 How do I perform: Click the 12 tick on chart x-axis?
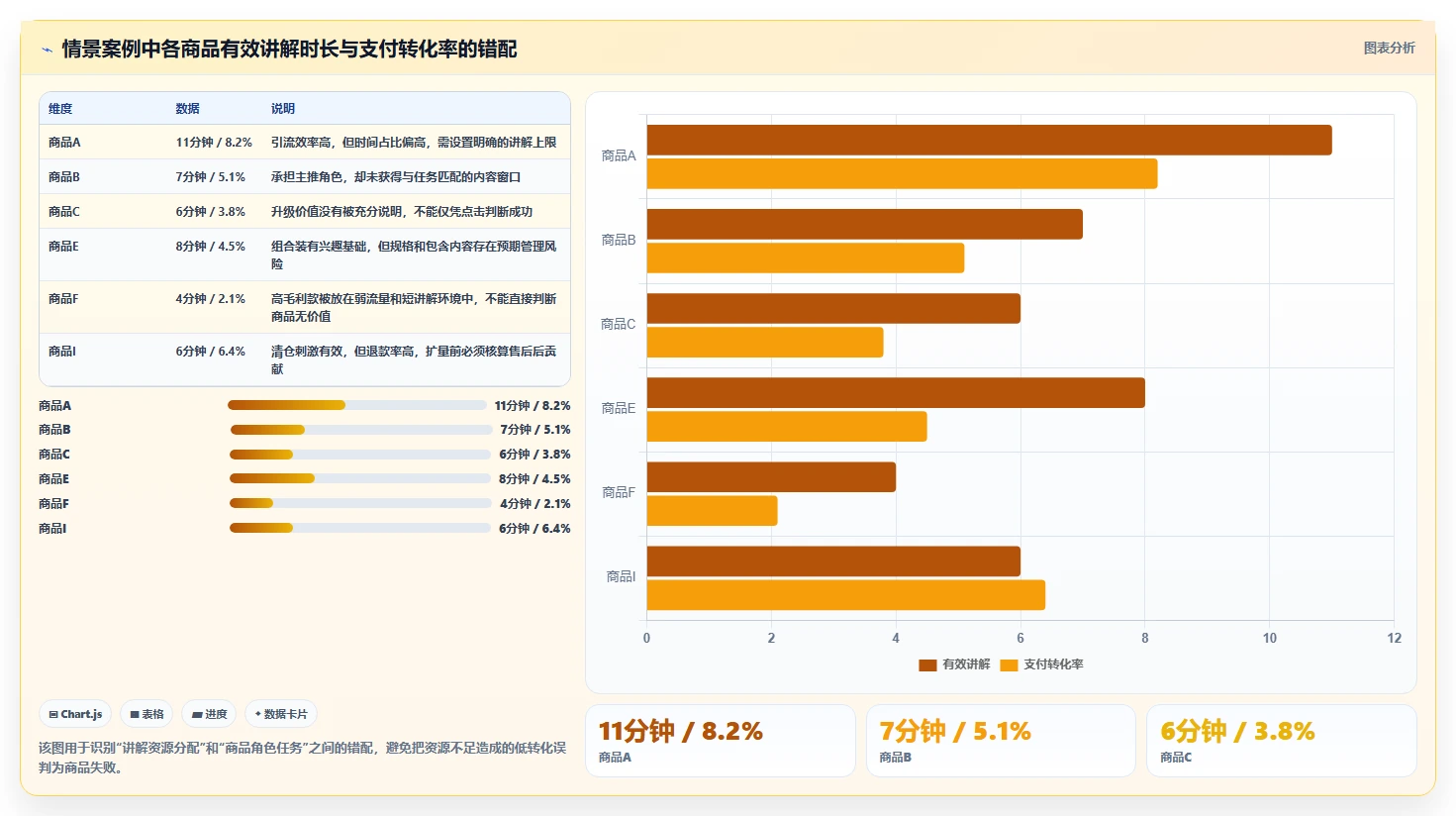(x=1394, y=638)
